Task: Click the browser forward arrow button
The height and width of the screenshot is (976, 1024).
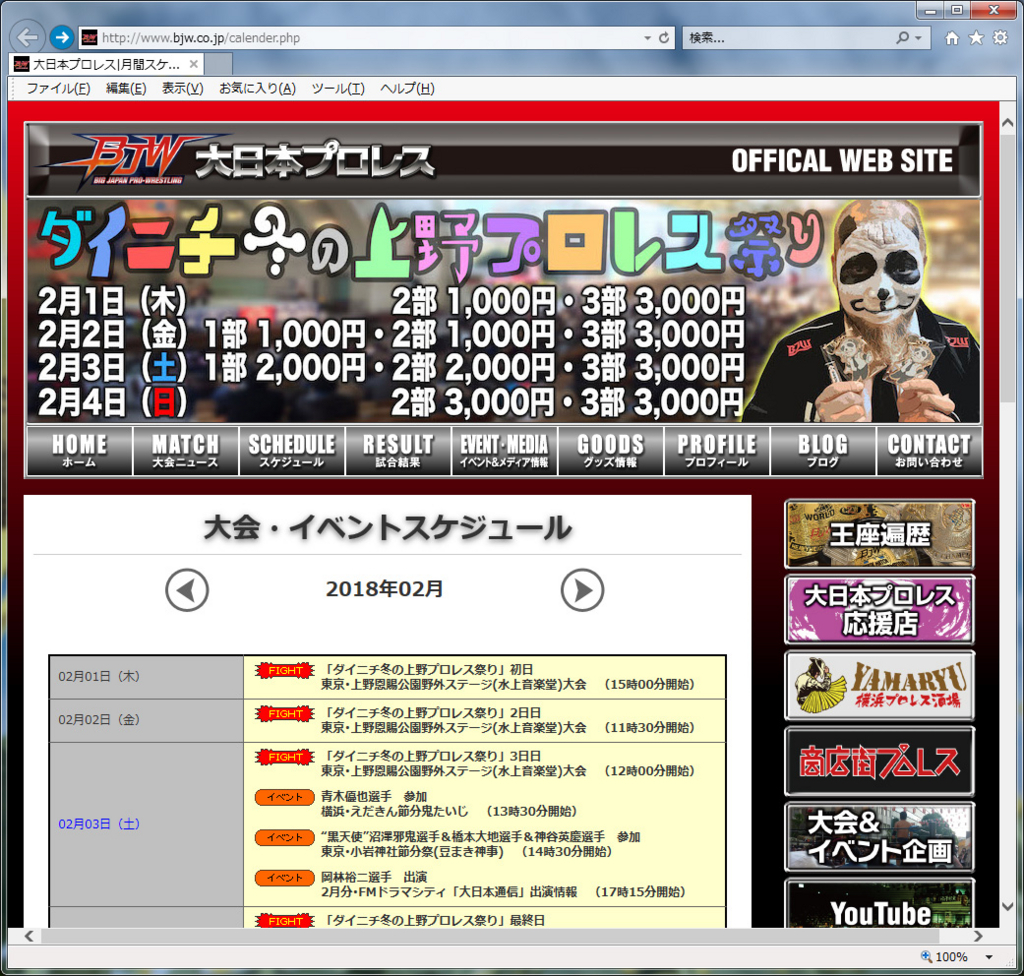Action: coord(62,37)
